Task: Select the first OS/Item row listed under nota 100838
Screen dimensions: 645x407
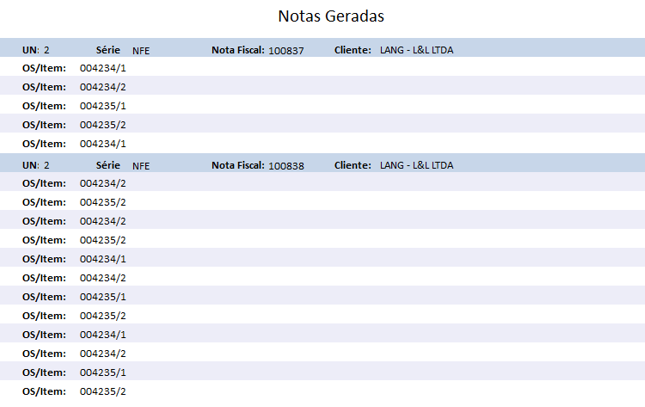Action: click(x=103, y=183)
